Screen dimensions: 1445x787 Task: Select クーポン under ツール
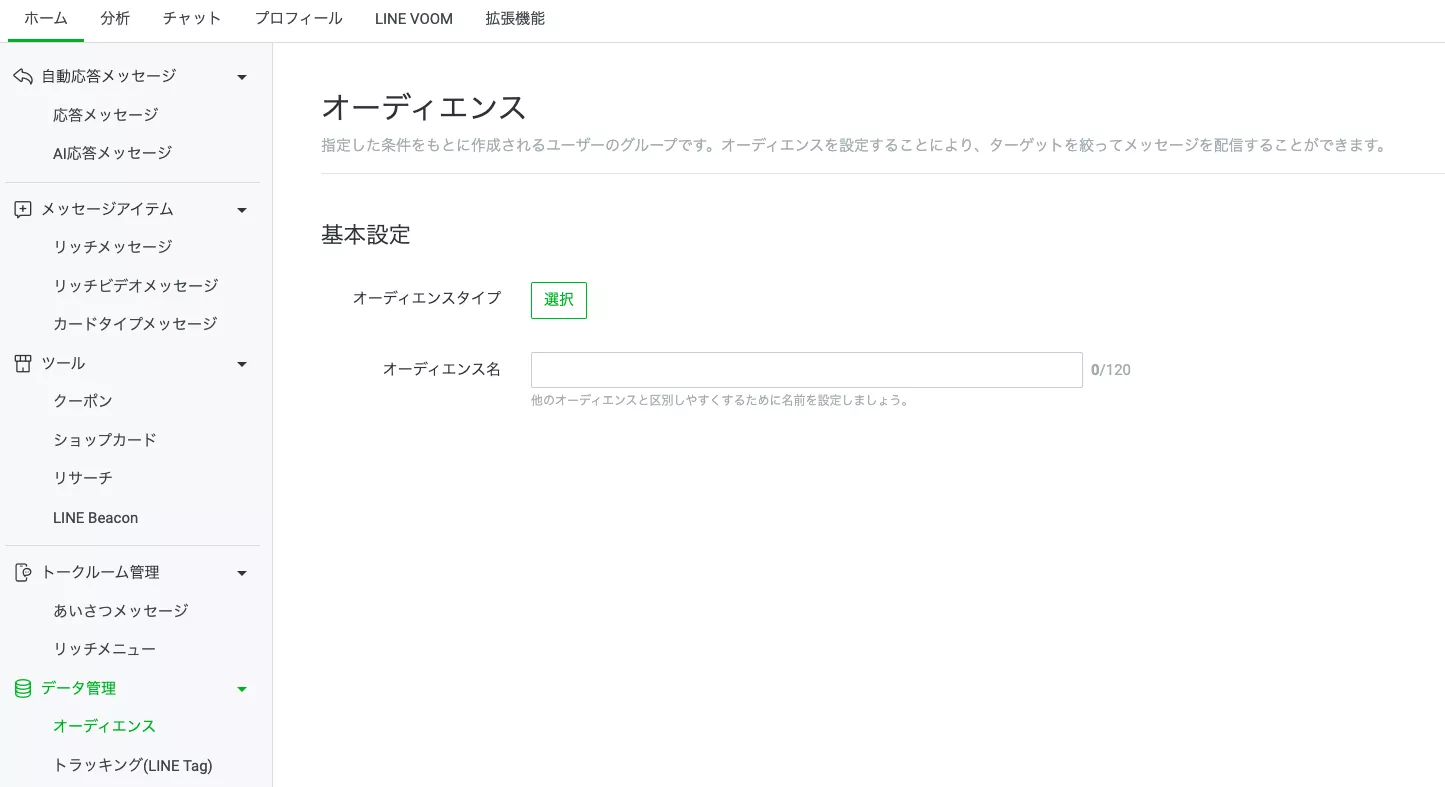[83, 401]
